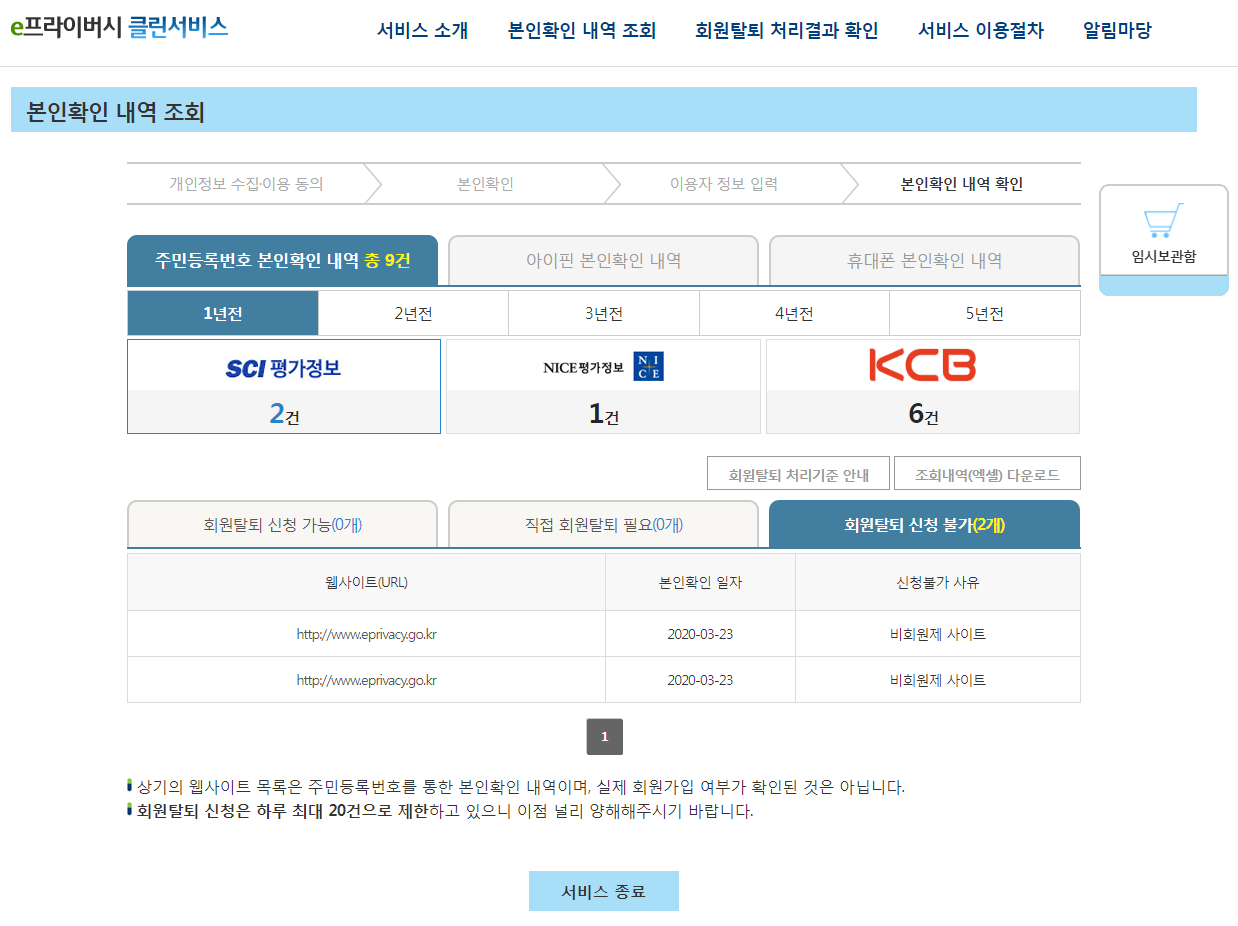Click page number 1 pagination button
The height and width of the screenshot is (926, 1238).
604,737
